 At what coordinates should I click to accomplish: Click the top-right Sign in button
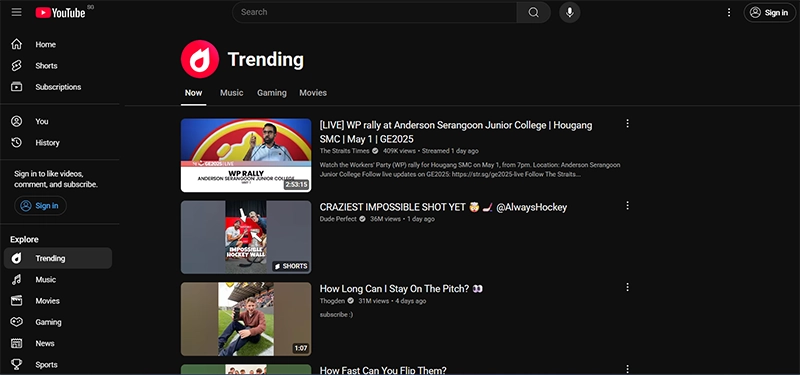tap(769, 13)
